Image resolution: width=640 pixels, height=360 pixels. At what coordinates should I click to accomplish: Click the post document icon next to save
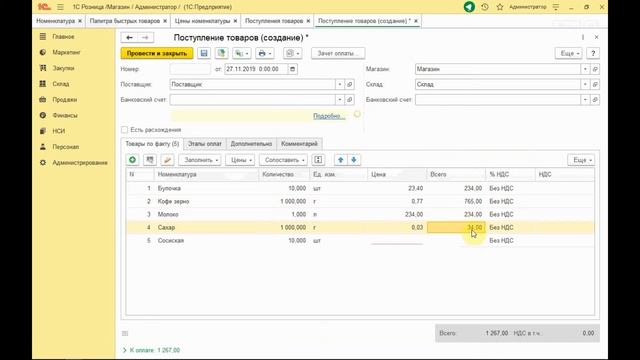[x=222, y=53]
